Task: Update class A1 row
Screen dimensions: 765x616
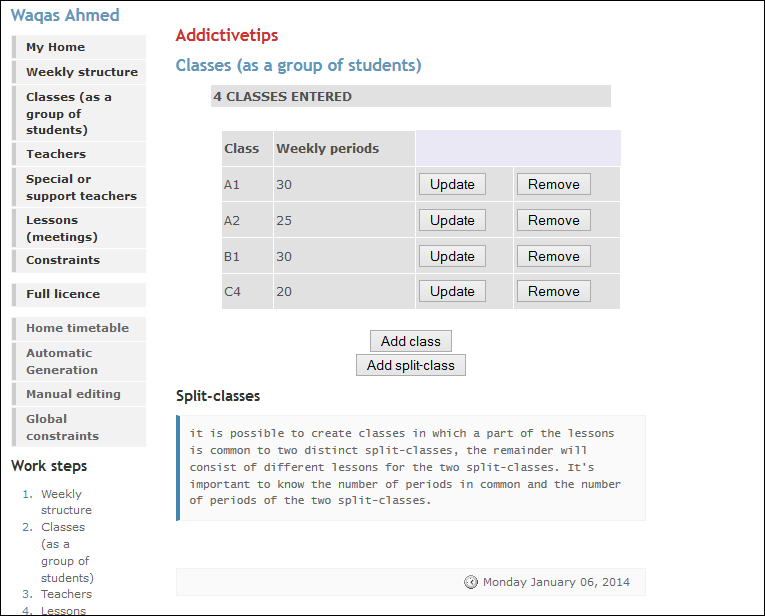Action: [452, 184]
